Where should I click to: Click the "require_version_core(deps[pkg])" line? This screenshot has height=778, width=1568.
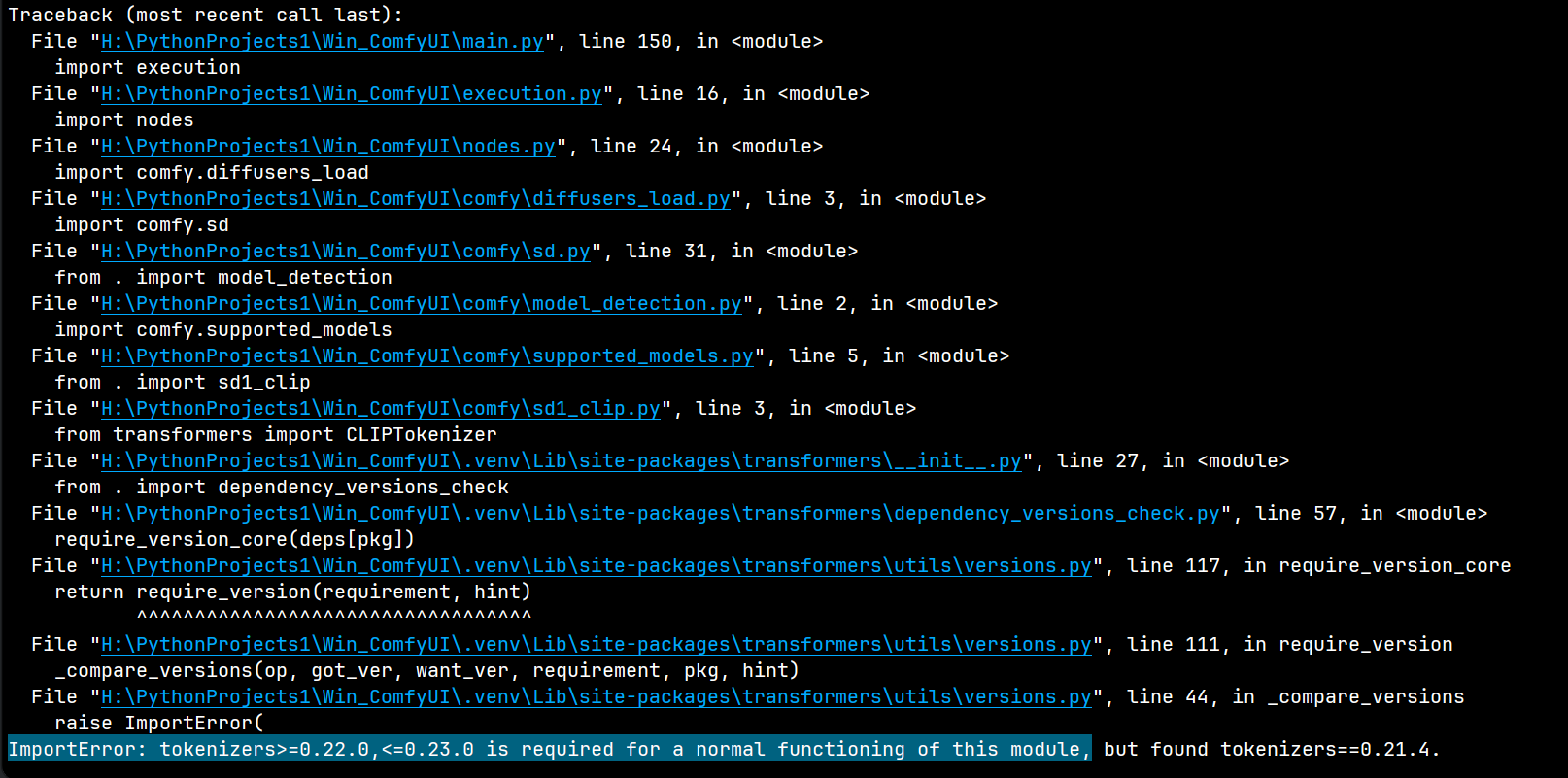pyautogui.click(x=235, y=540)
